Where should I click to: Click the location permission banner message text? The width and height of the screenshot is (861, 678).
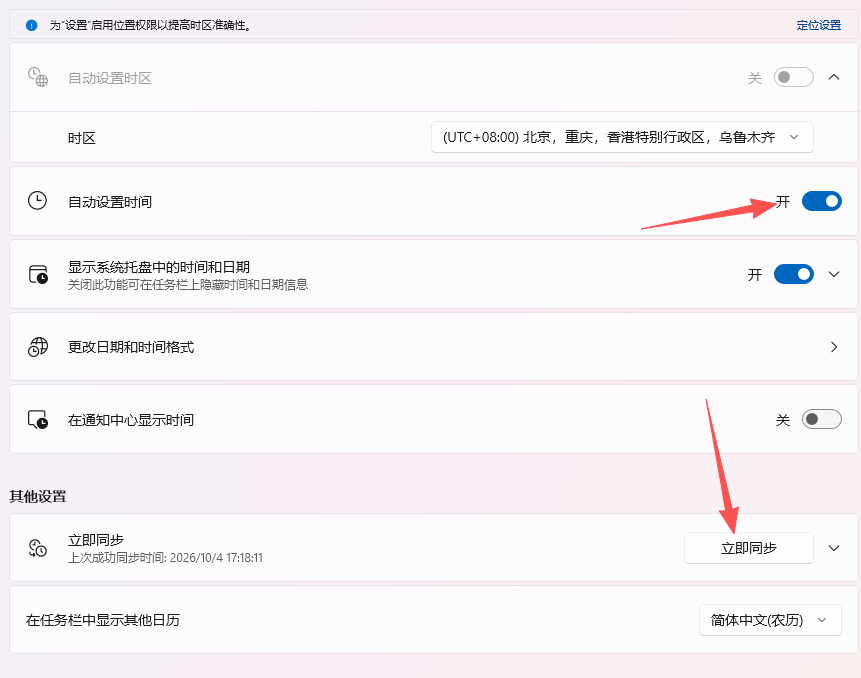coord(150,25)
